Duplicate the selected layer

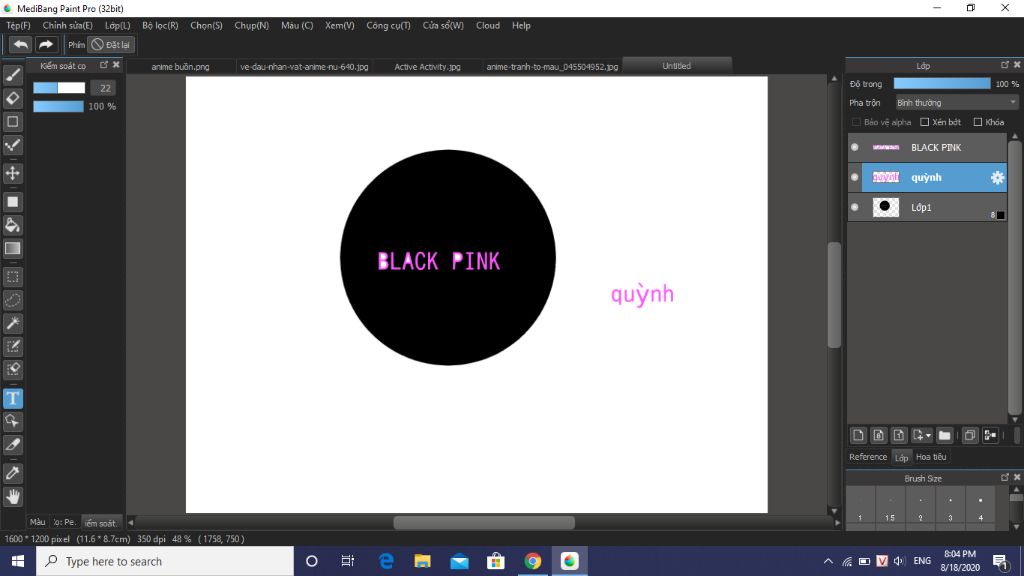[970, 435]
